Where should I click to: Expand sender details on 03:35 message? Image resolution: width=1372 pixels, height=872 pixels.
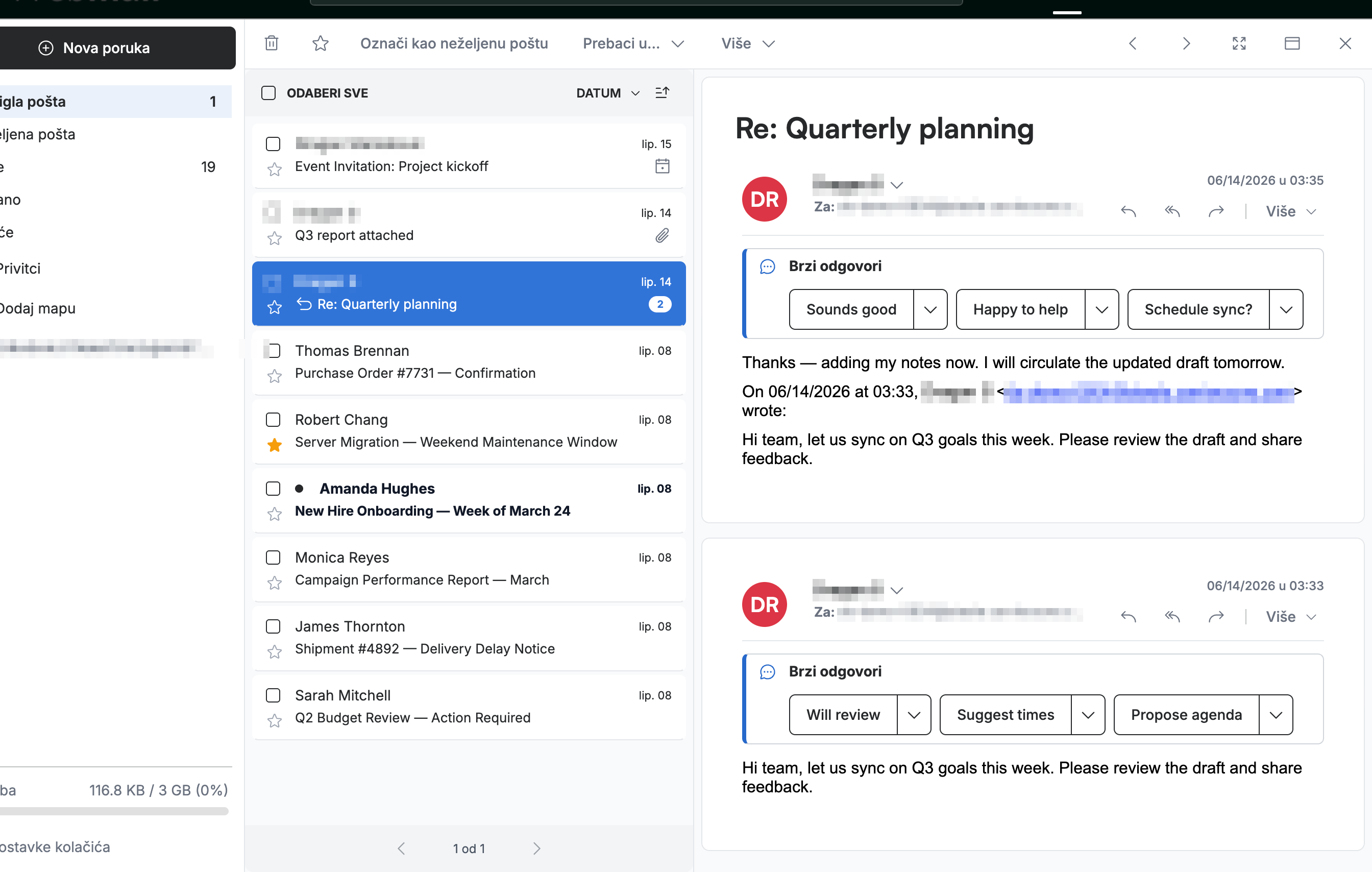tap(897, 185)
